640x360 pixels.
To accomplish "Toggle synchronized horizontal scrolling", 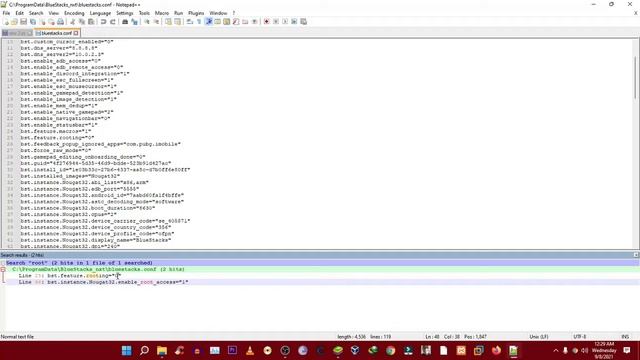I will click(x=178, y=22).
